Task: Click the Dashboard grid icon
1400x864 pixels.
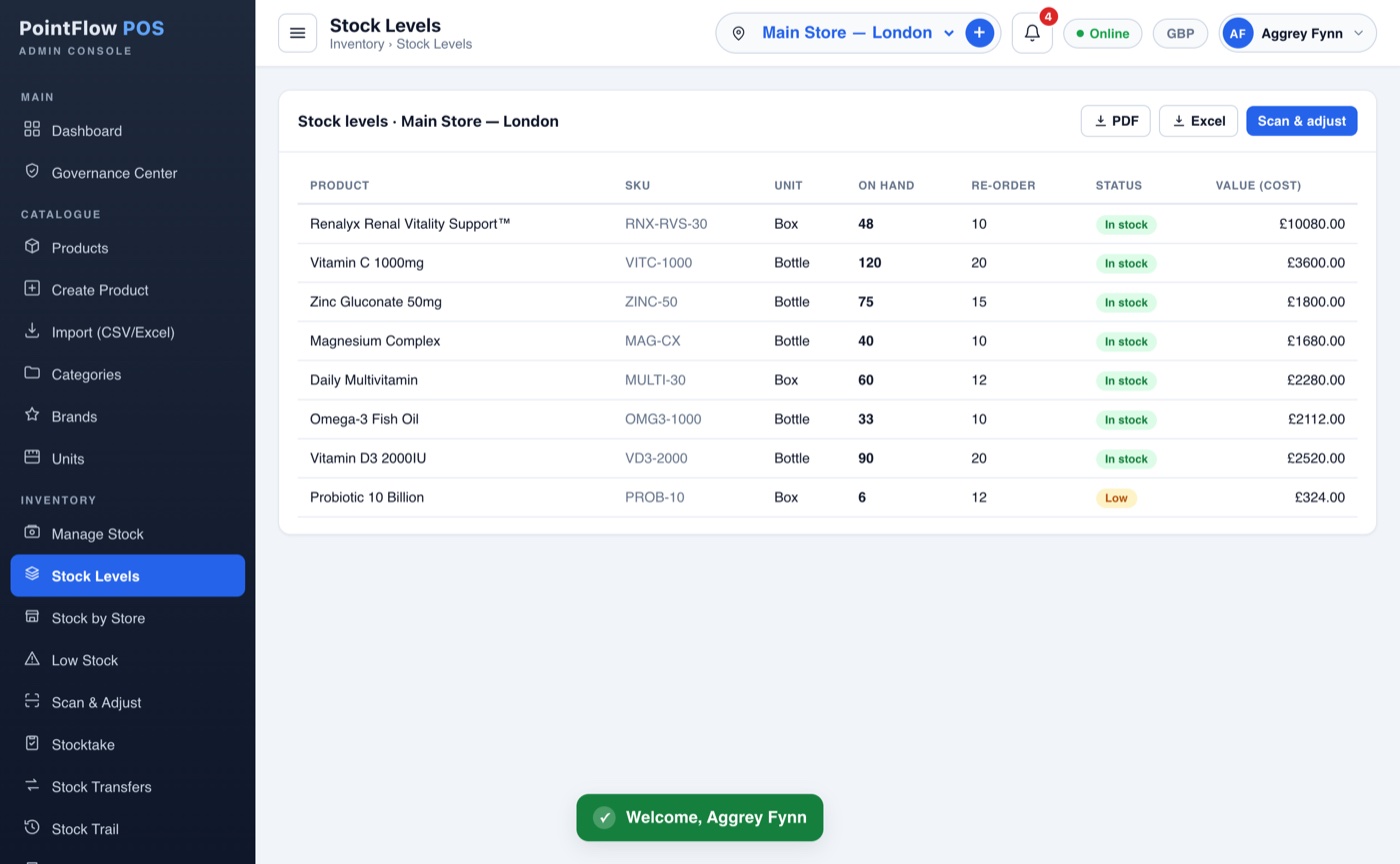Action: pos(32,129)
